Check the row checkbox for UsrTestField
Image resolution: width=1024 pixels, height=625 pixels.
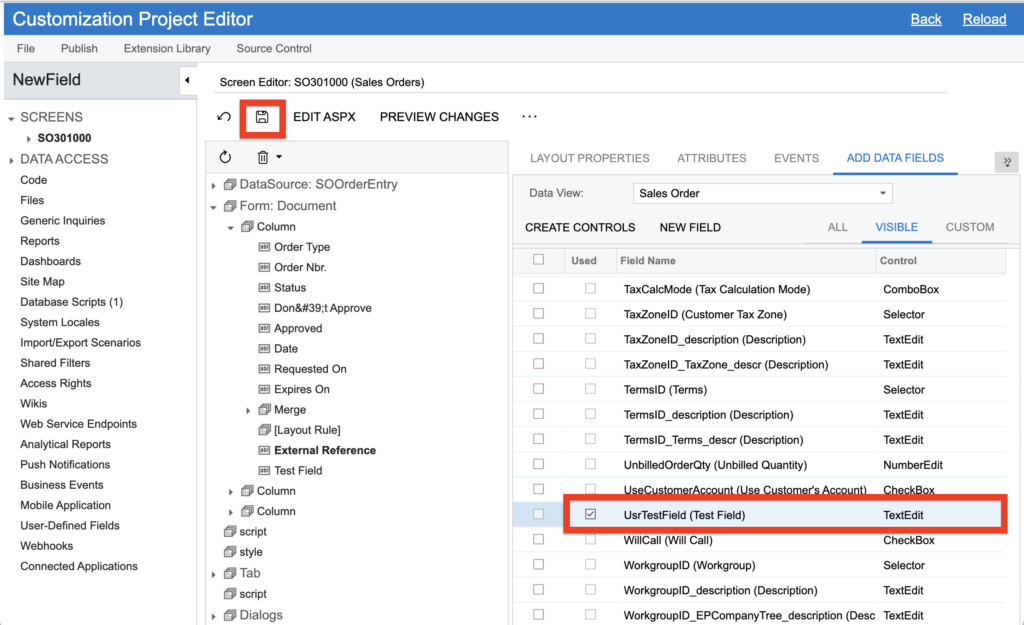click(539, 515)
